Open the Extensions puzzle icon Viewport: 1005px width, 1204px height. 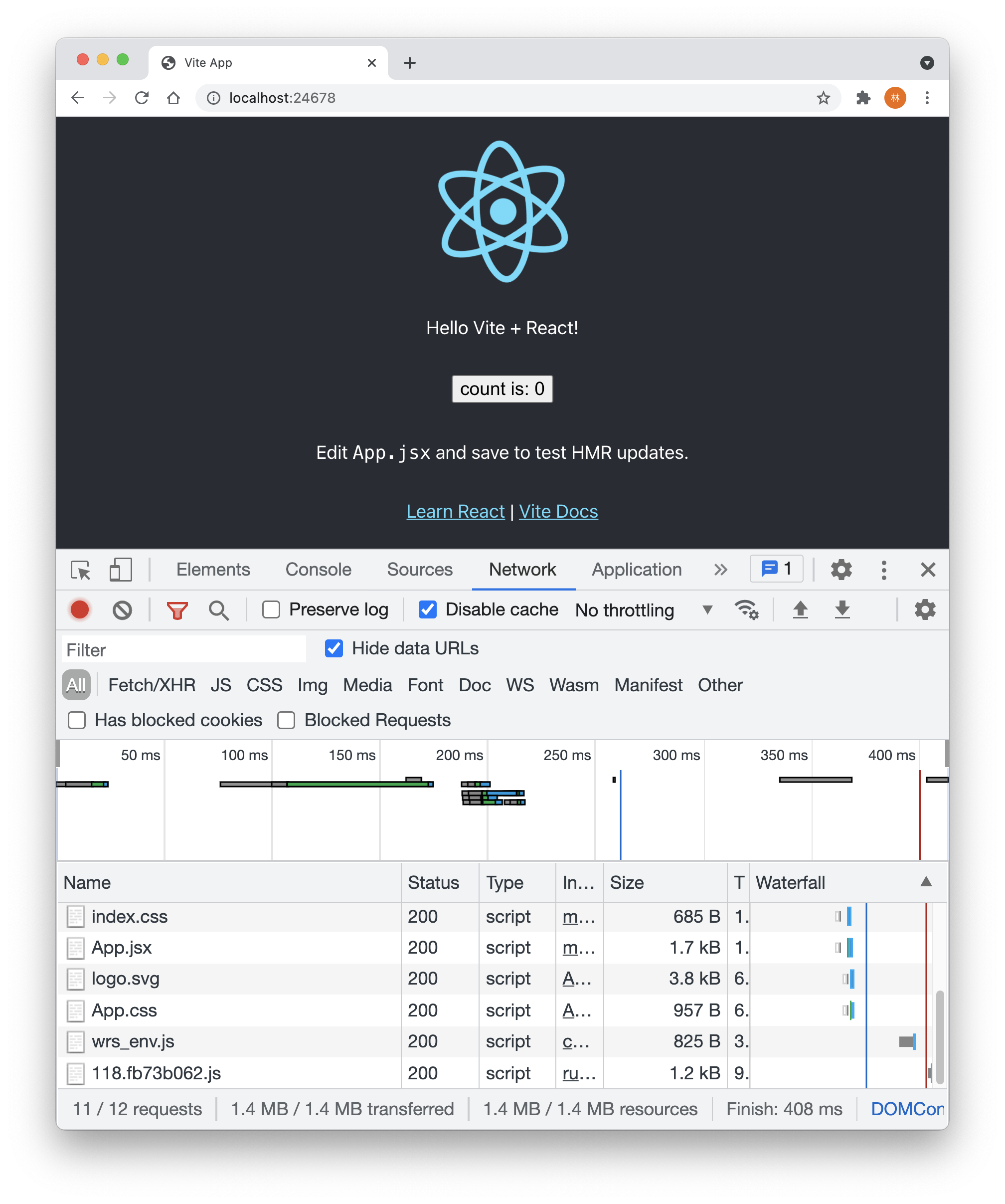click(863, 98)
